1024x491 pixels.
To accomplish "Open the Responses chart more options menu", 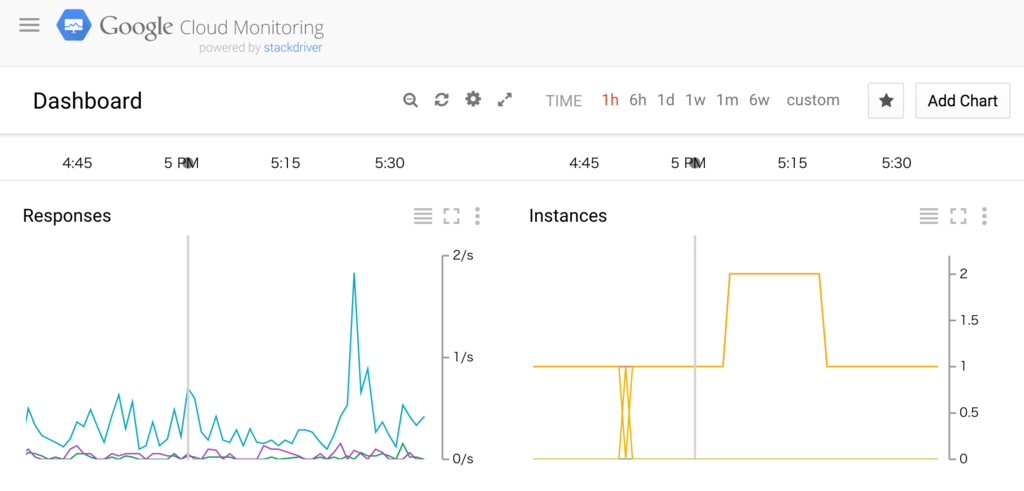I will (x=477, y=216).
